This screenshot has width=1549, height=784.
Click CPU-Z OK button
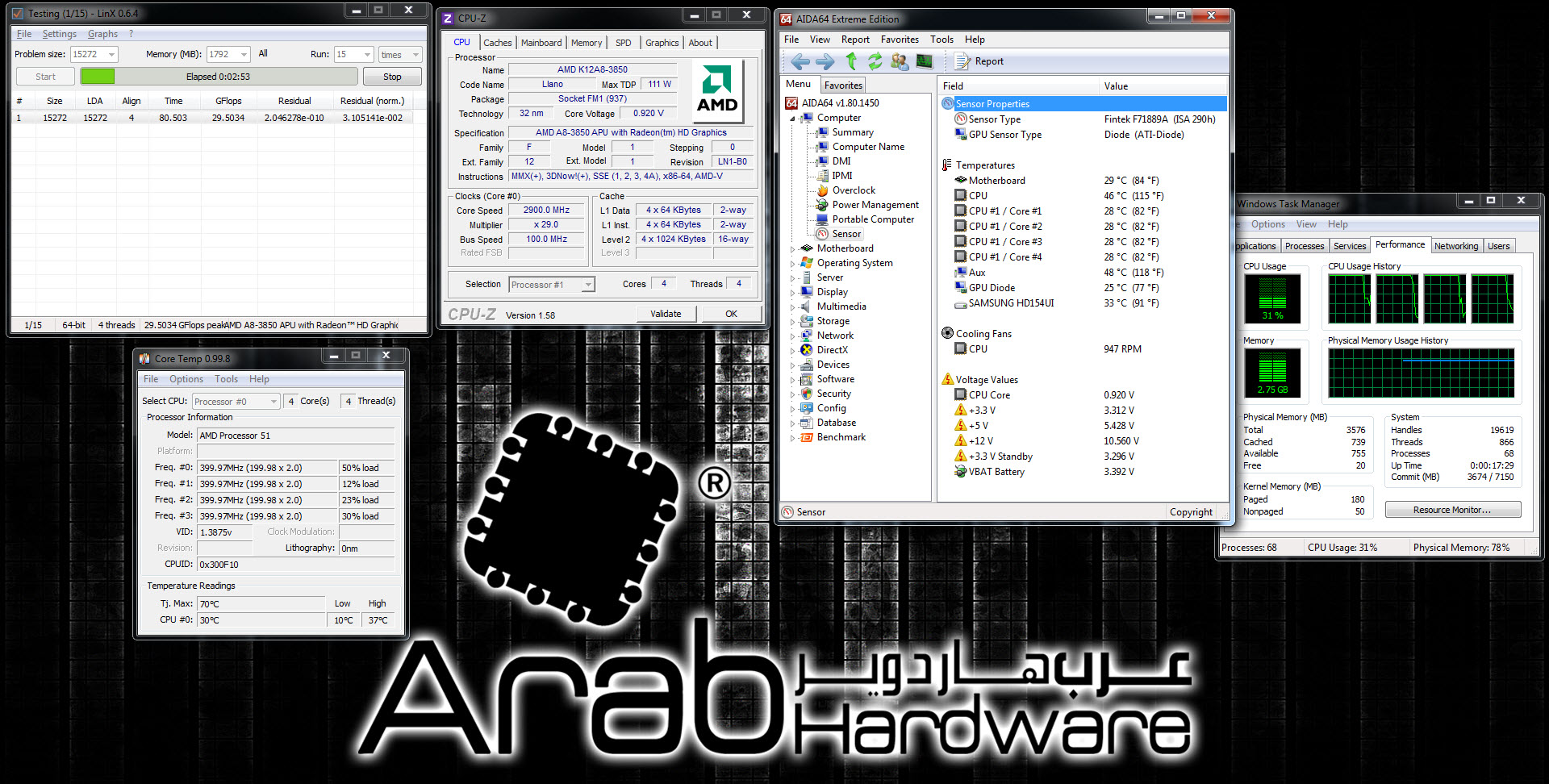pos(731,314)
